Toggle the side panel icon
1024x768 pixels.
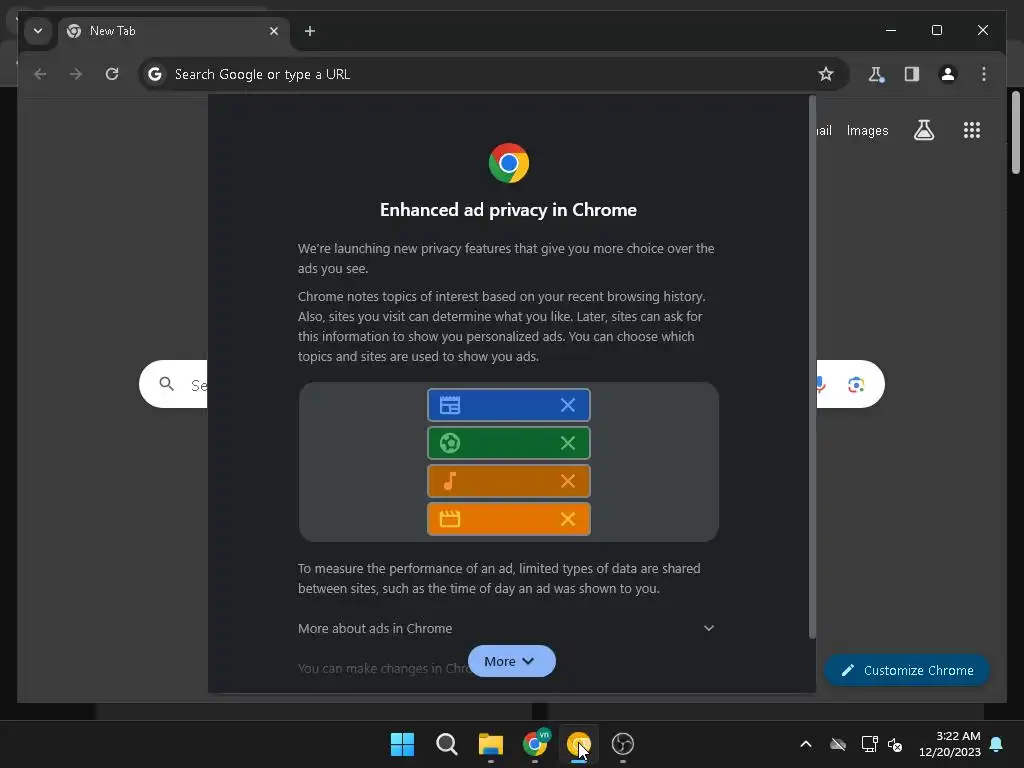click(912, 74)
